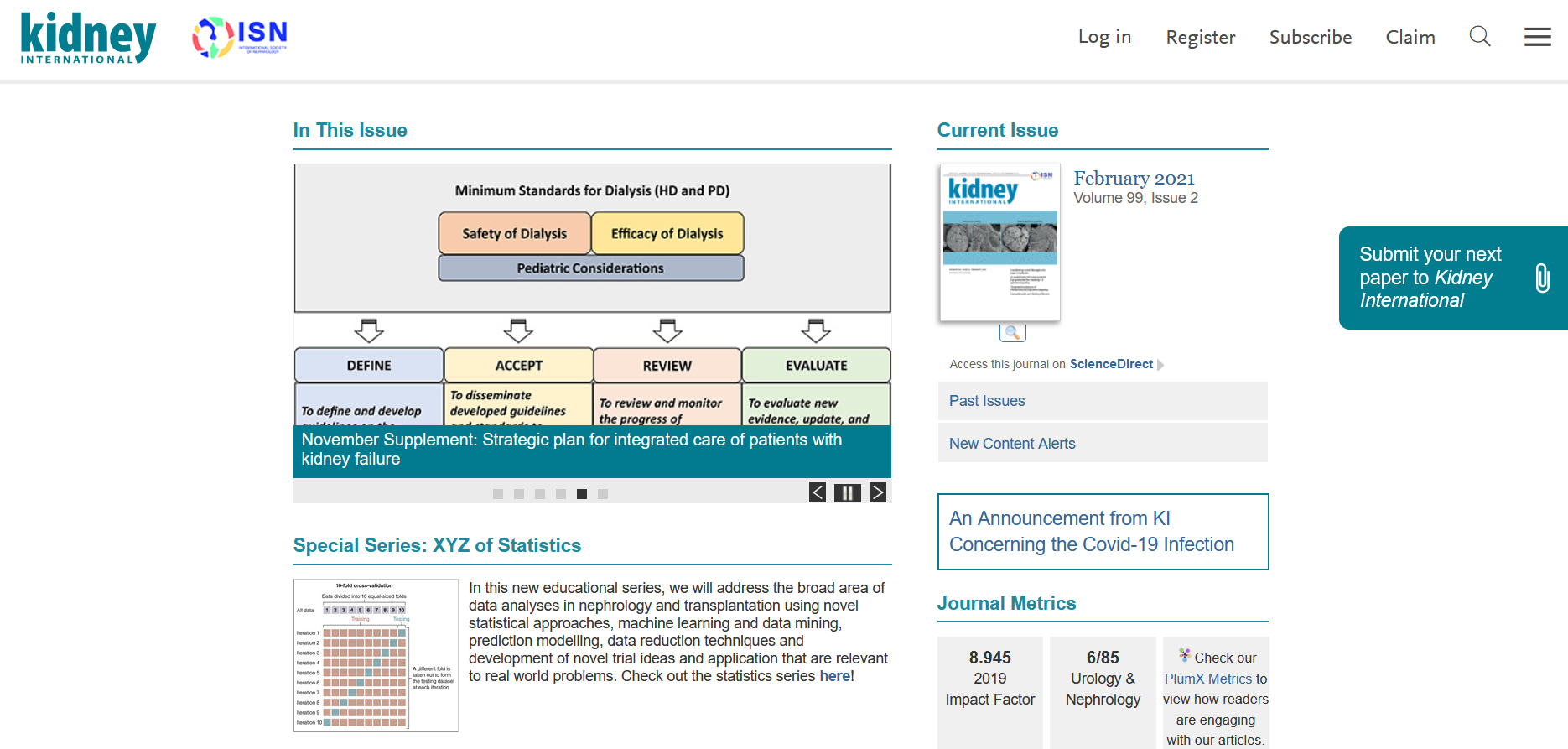Viewport: 1568px width, 749px height.
Task: Click the Journal Metrics heading
Action: (x=1006, y=603)
